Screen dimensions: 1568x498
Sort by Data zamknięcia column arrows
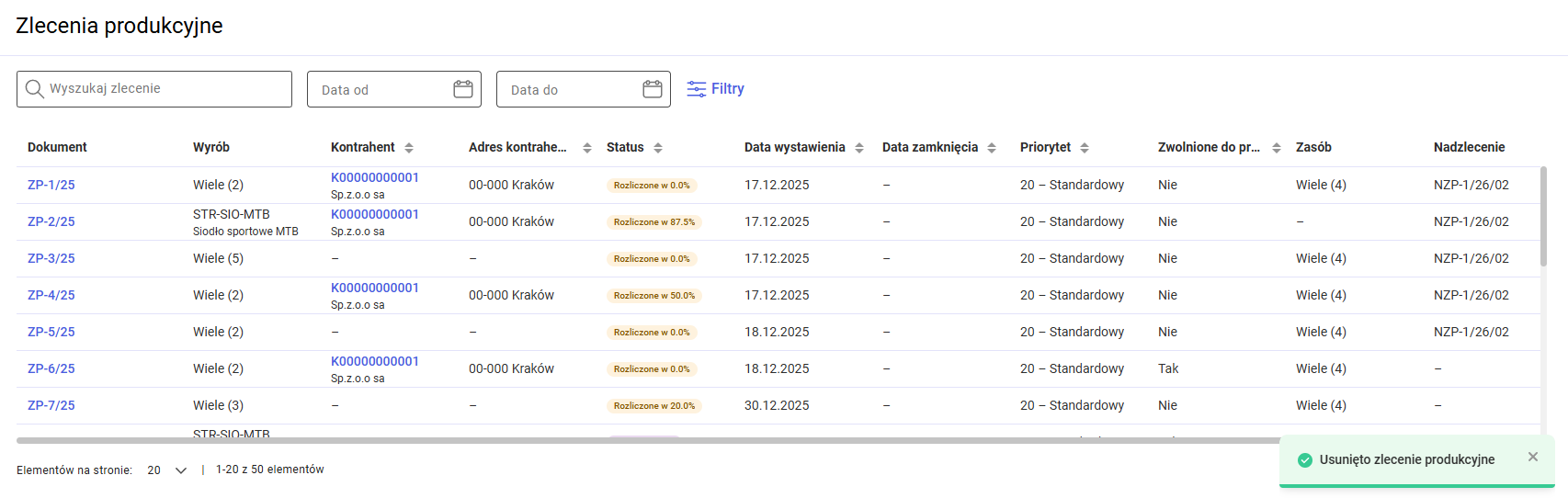point(992,148)
